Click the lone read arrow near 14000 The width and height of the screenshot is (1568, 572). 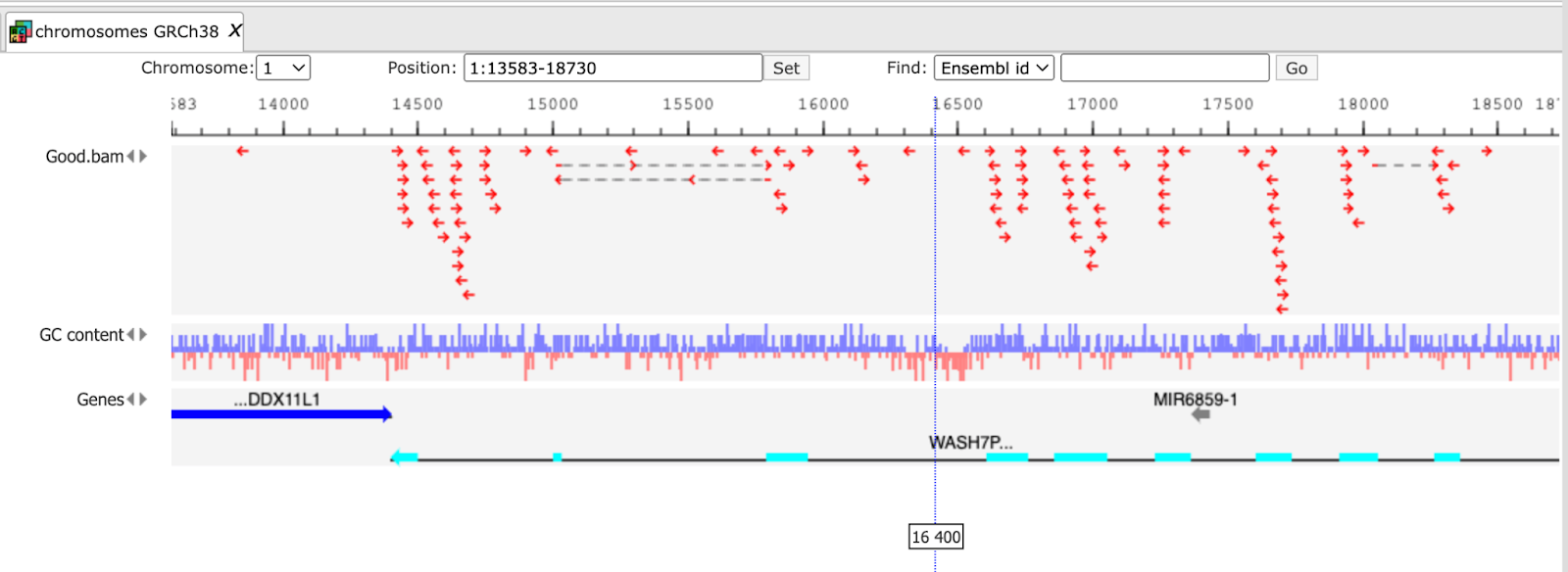[242, 151]
